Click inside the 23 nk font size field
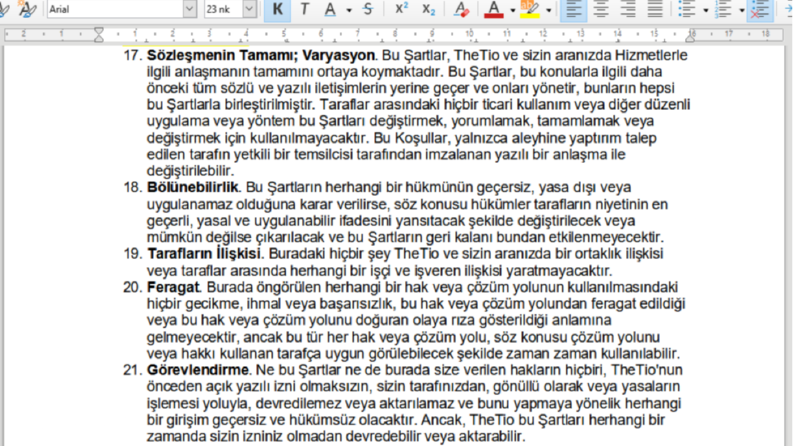Image resolution: width=793 pixels, height=446 pixels. click(x=224, y=9)
